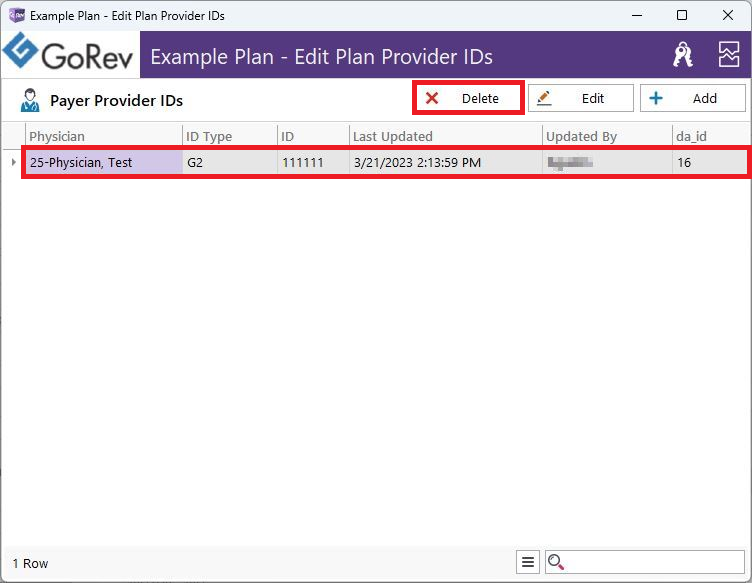Select the '25-Physician, Test' cell

(x=104, y=162)
